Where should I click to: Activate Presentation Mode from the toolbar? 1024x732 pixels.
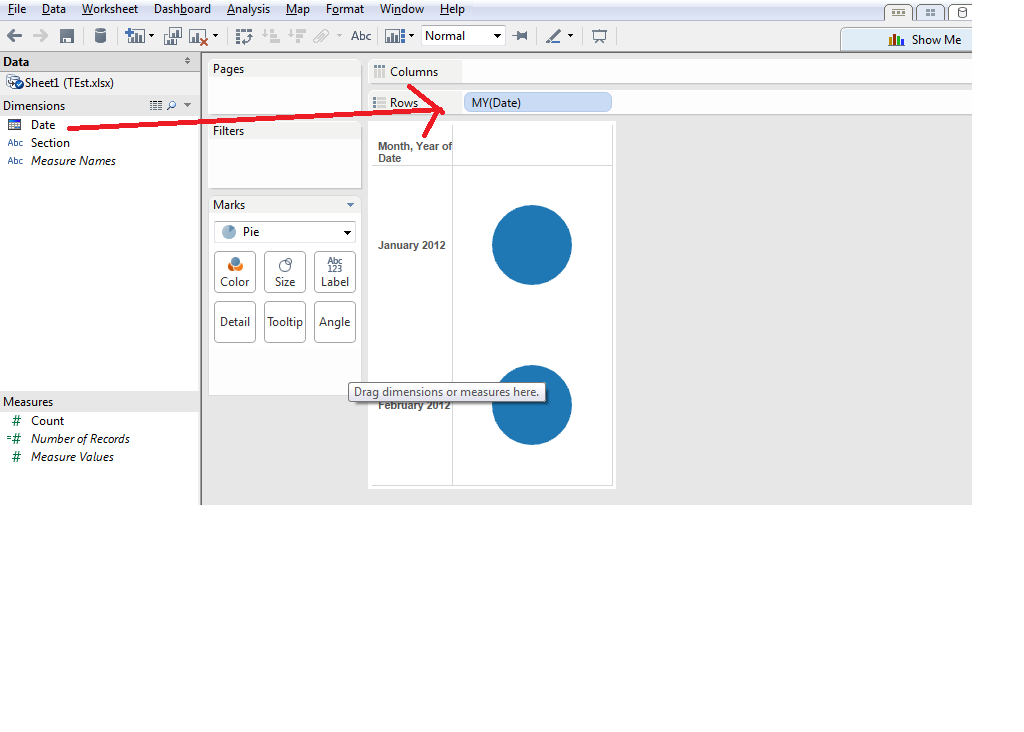598,36
